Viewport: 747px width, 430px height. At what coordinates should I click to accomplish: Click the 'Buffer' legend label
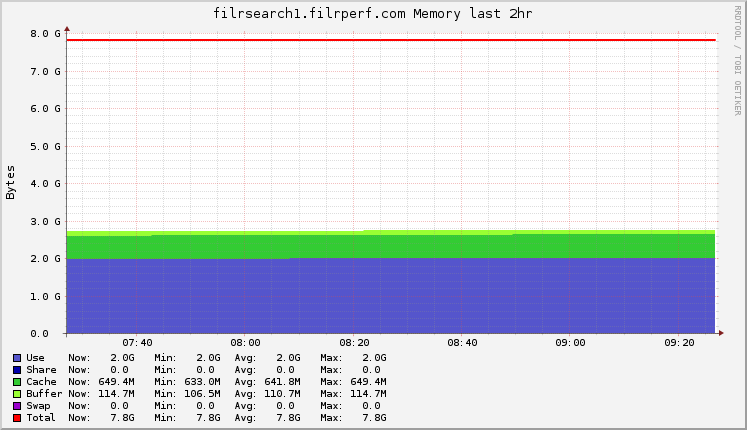pyautogui.click(x=44, y=394)
